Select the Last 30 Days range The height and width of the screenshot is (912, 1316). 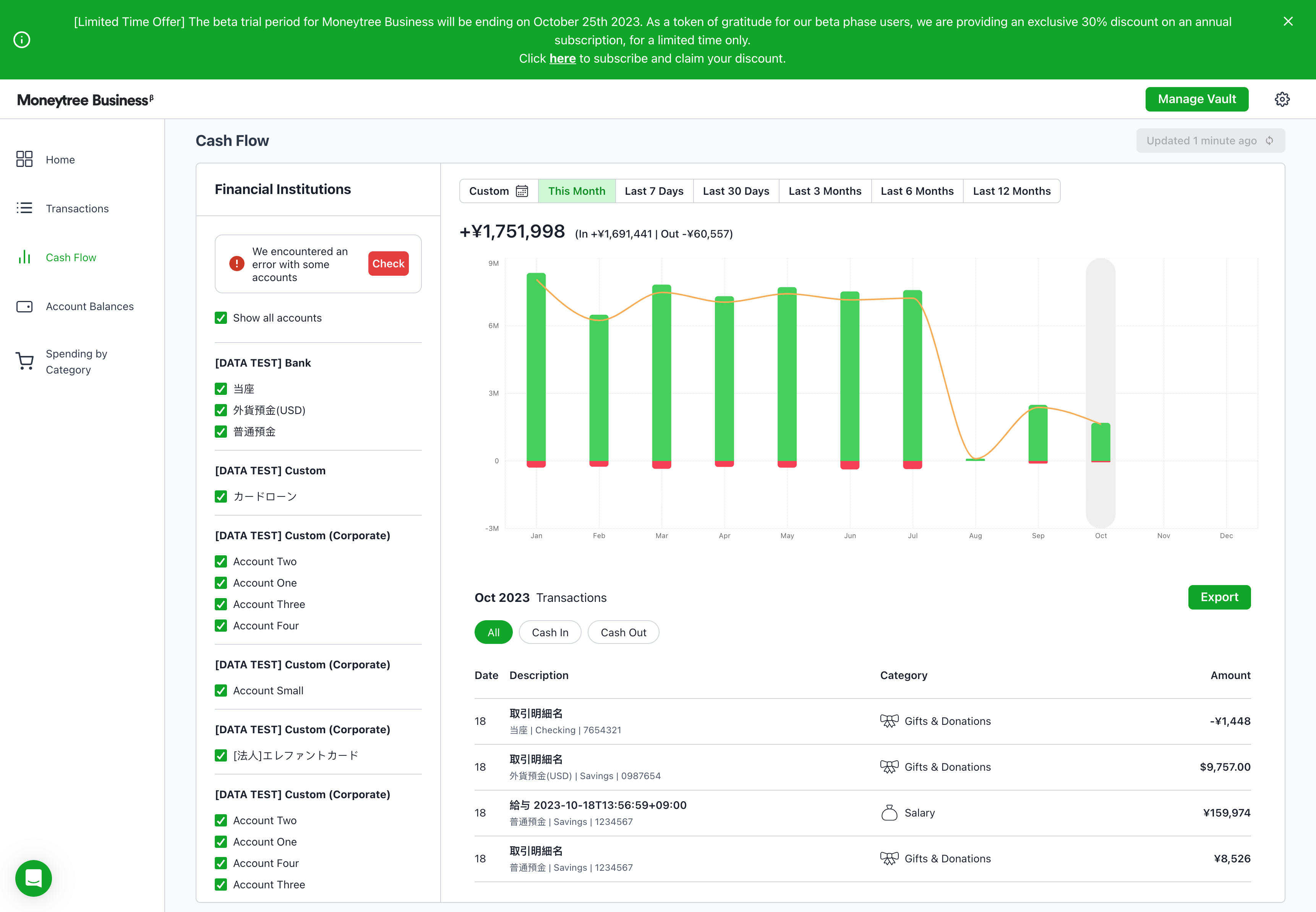[736, 191]
